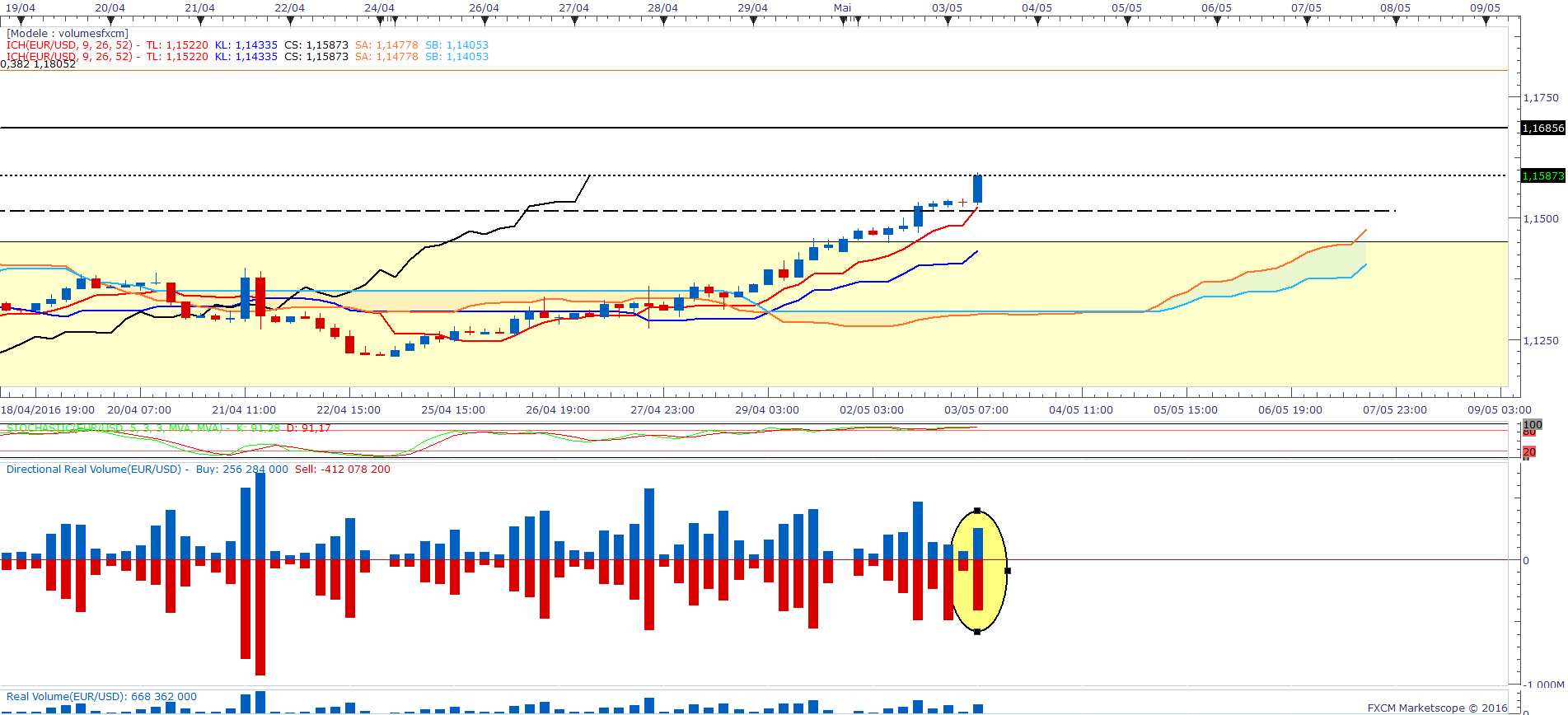This screenshot has width=1568, height=715.
Task: Click the right-side handle of yellow ellipse
Action: [1008, 571]
